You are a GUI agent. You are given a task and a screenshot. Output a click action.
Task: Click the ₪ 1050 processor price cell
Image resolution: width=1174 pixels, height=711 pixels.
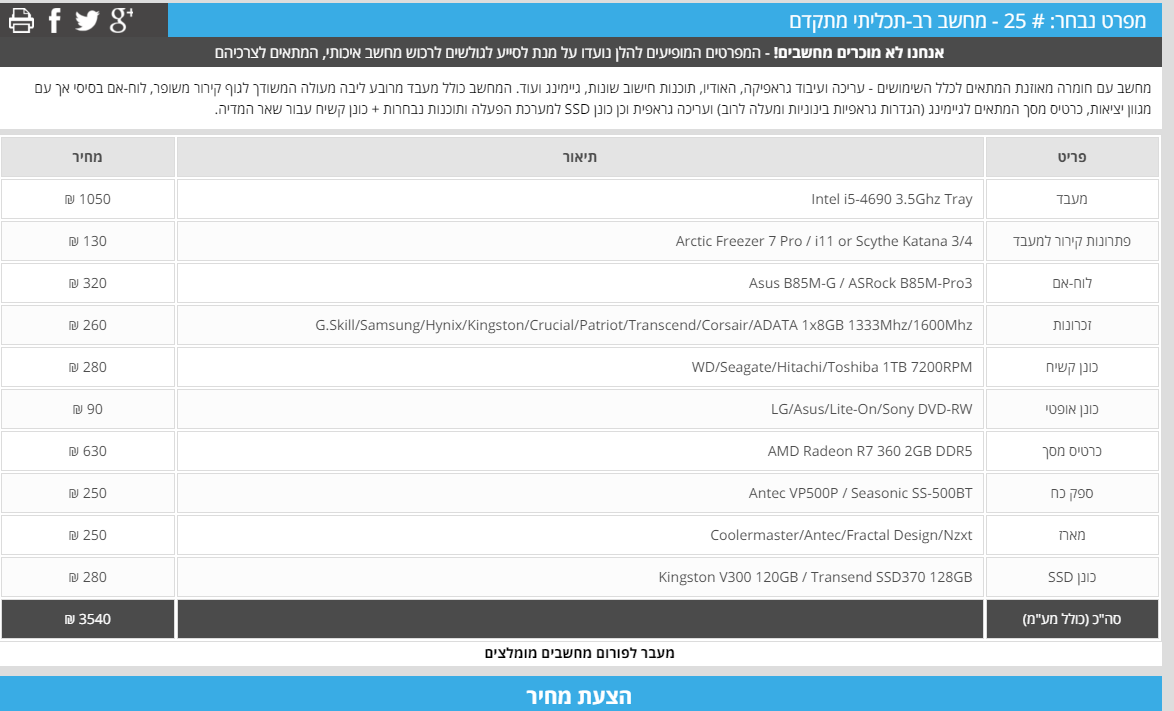coord(88,199)
